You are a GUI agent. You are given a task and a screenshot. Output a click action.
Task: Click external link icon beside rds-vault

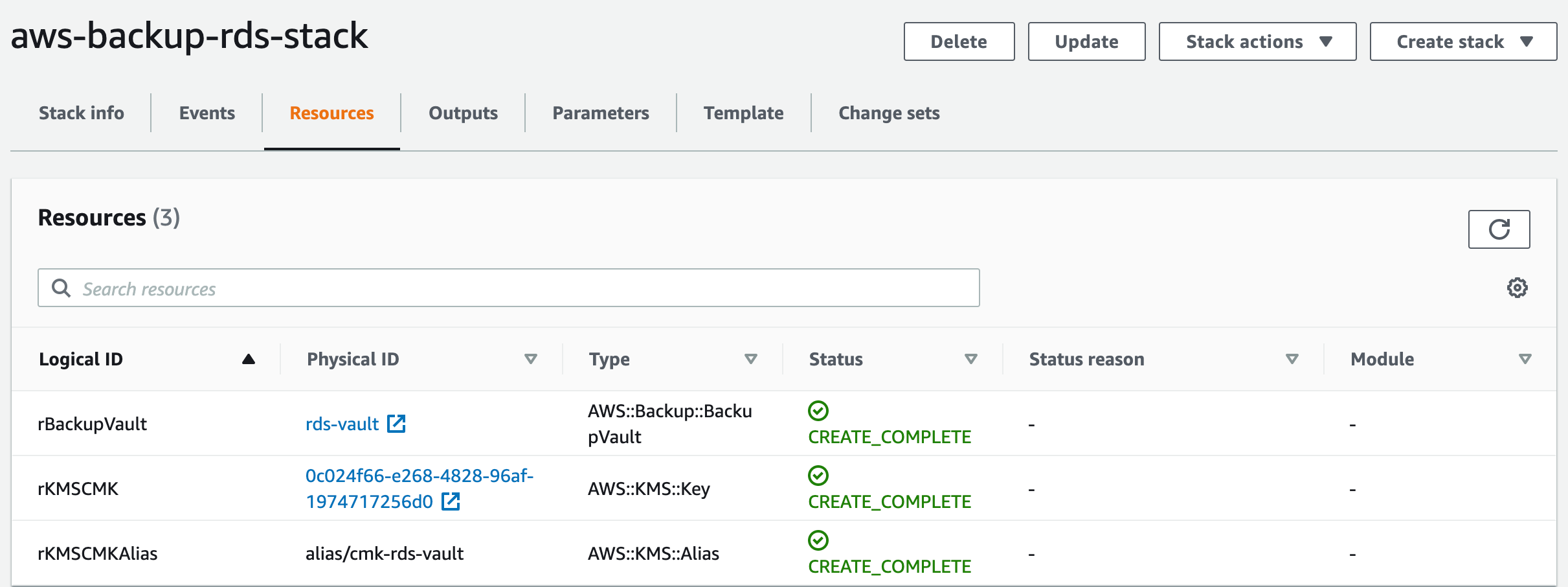(396, 424)
